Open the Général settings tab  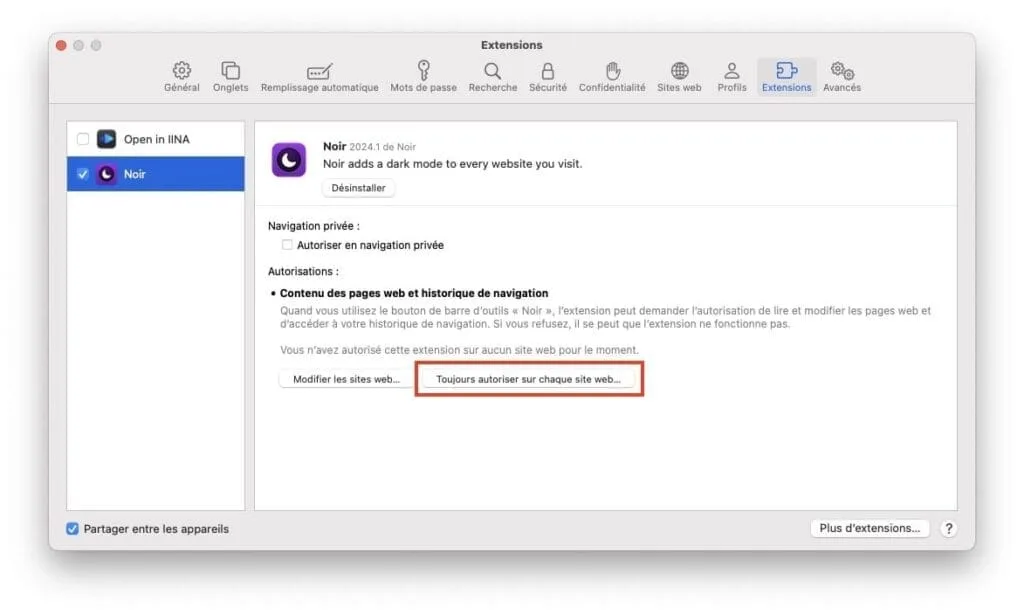coord(181,76)
